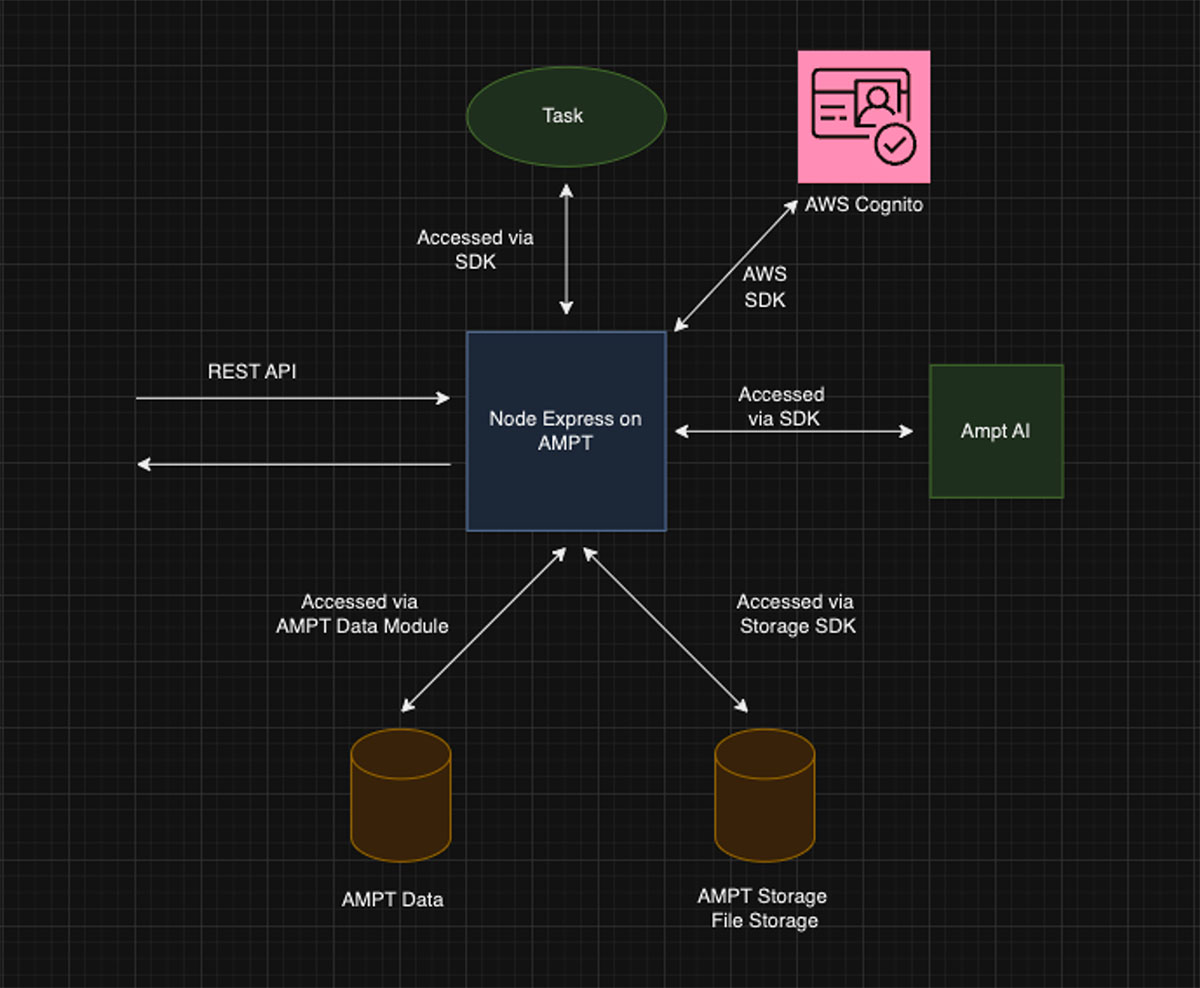The width and height of the screenshot is (1200, 988).
Task: Click the 'REST API' label
Action: [252, 372]
